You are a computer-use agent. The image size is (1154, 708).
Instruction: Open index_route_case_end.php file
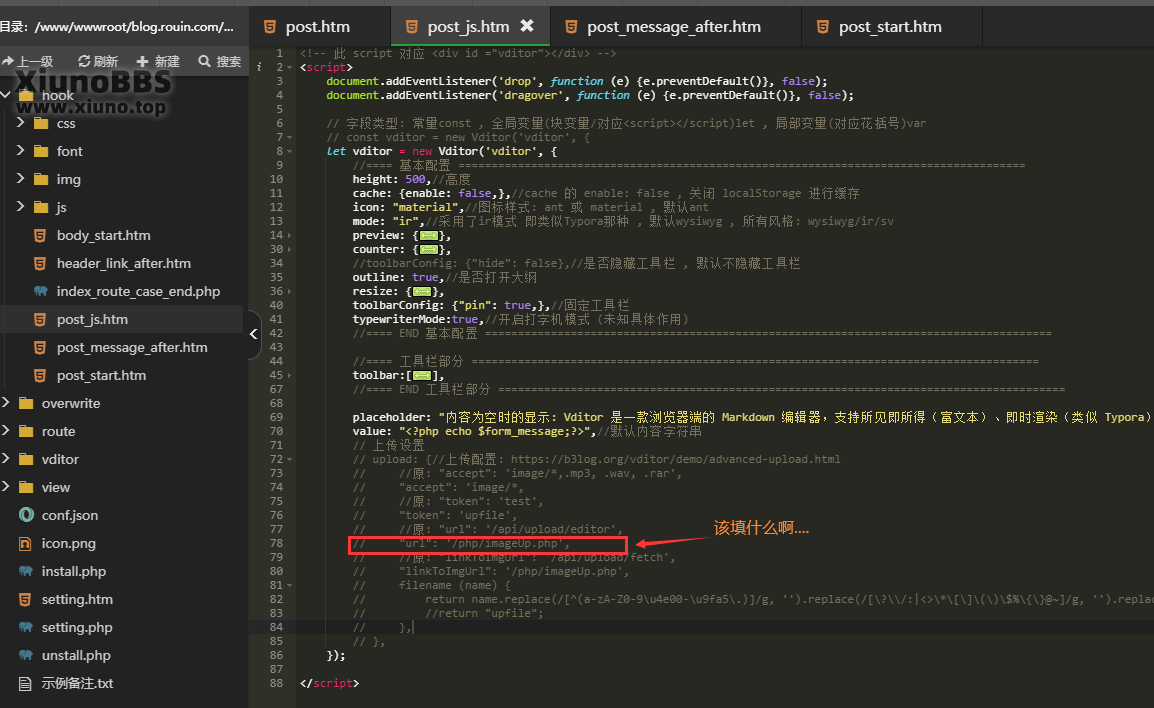point(138,291)
